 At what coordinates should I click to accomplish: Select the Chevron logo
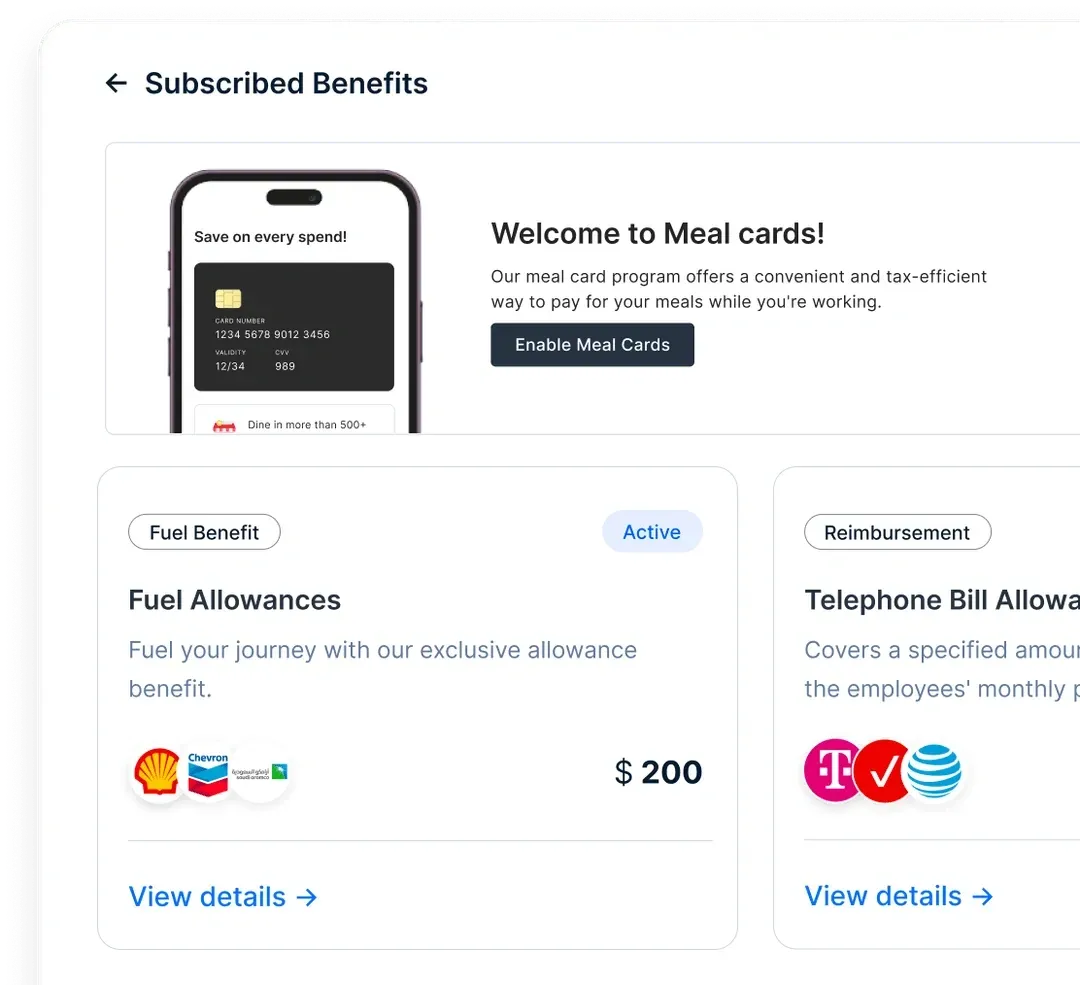point(207,771)
